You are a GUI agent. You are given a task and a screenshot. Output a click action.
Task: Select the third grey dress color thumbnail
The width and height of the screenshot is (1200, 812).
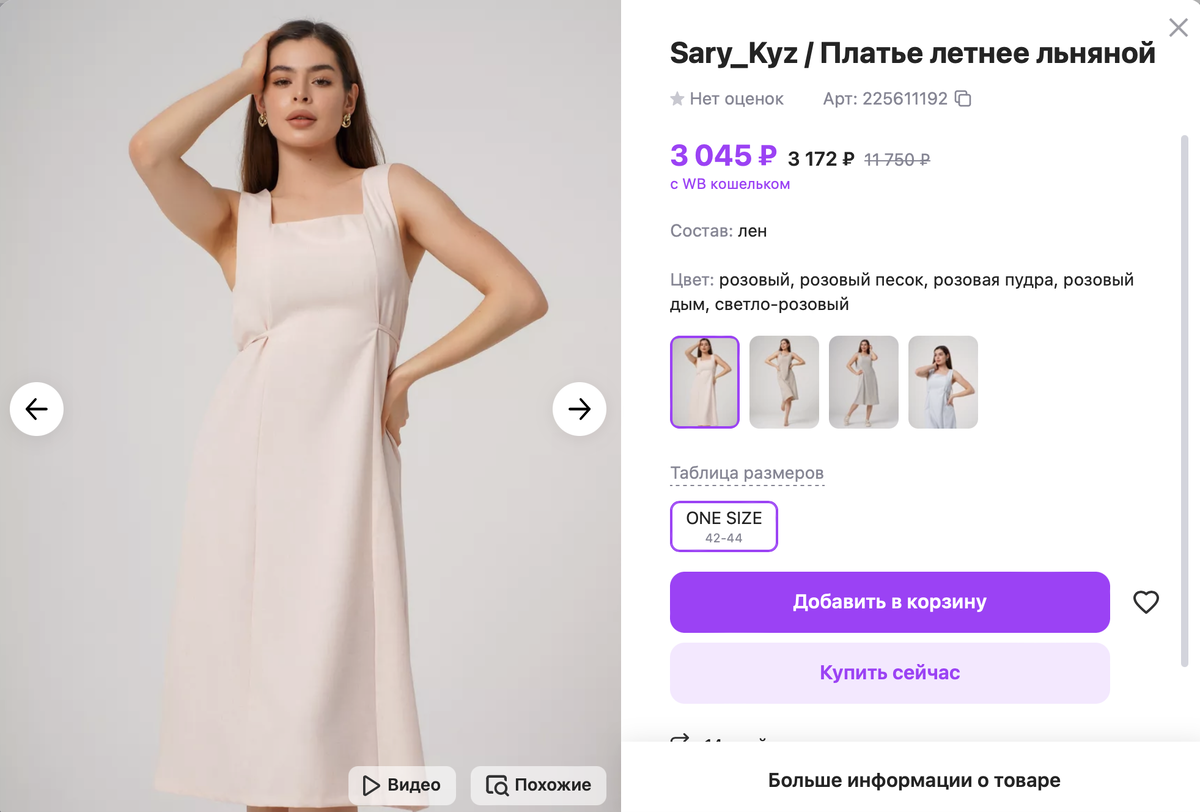(x=863, y=382)
